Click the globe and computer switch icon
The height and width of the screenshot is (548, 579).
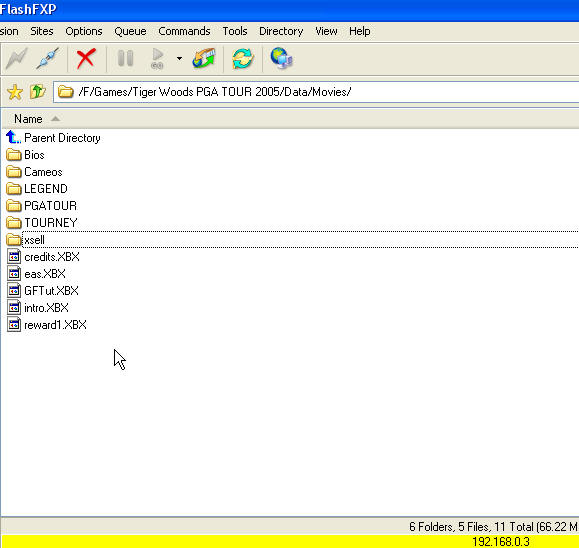click(x=281, y=59)
